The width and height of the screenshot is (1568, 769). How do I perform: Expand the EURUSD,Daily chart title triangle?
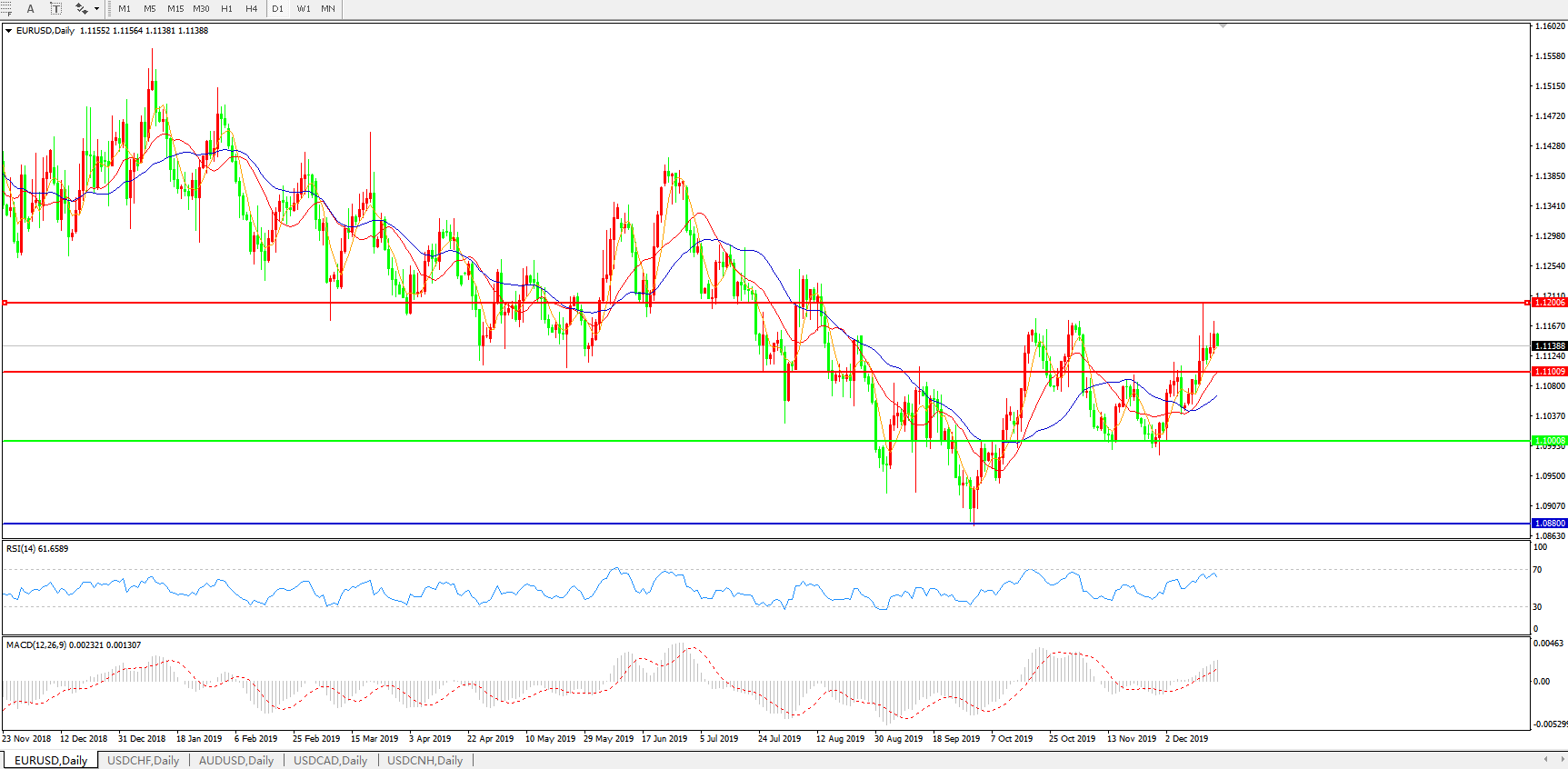(9, 31)
